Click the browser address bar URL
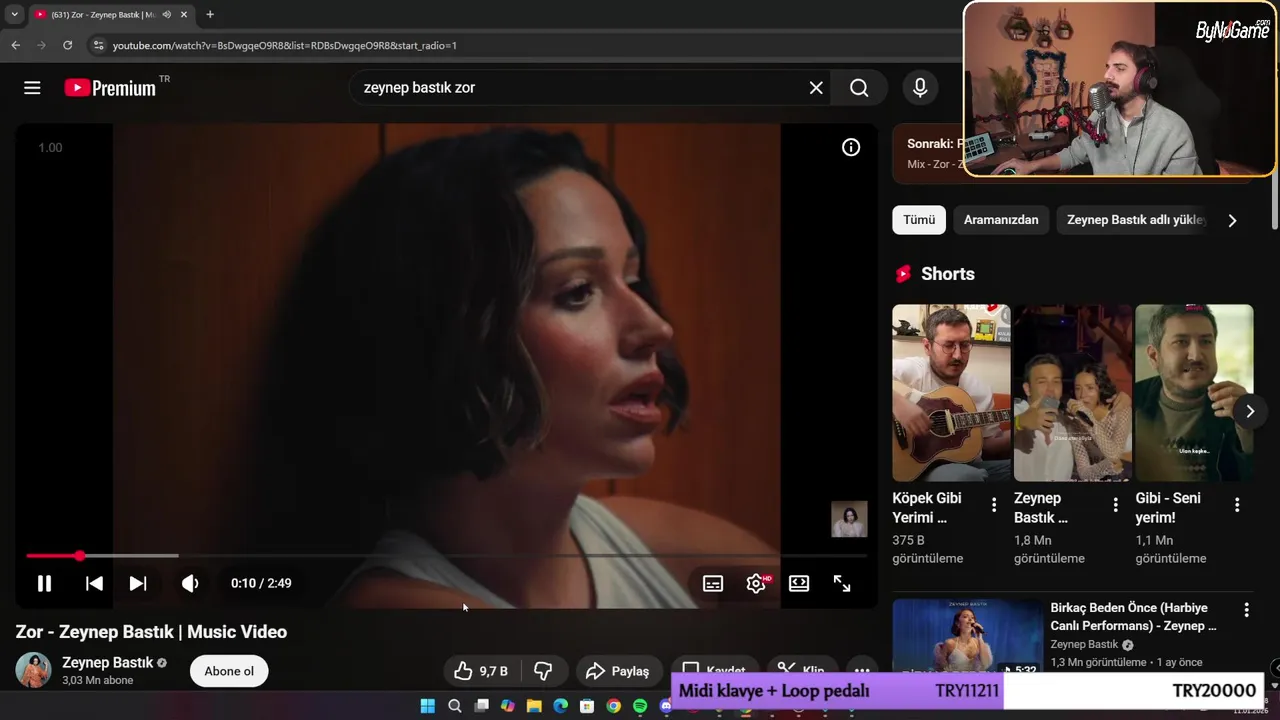 point(285,45)
